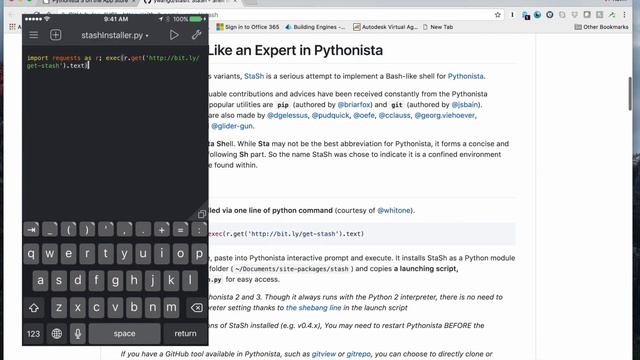The height and width of the screenshot is (360, 640).
Task: Open the Building Engines bookmark
Action: pyautogui.click(x=315, y=27)
